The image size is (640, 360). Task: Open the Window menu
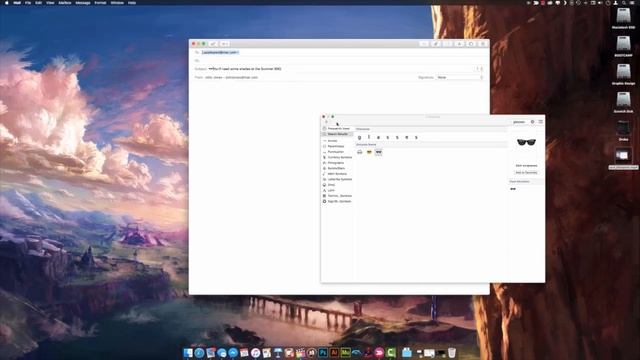click(117, 2)
